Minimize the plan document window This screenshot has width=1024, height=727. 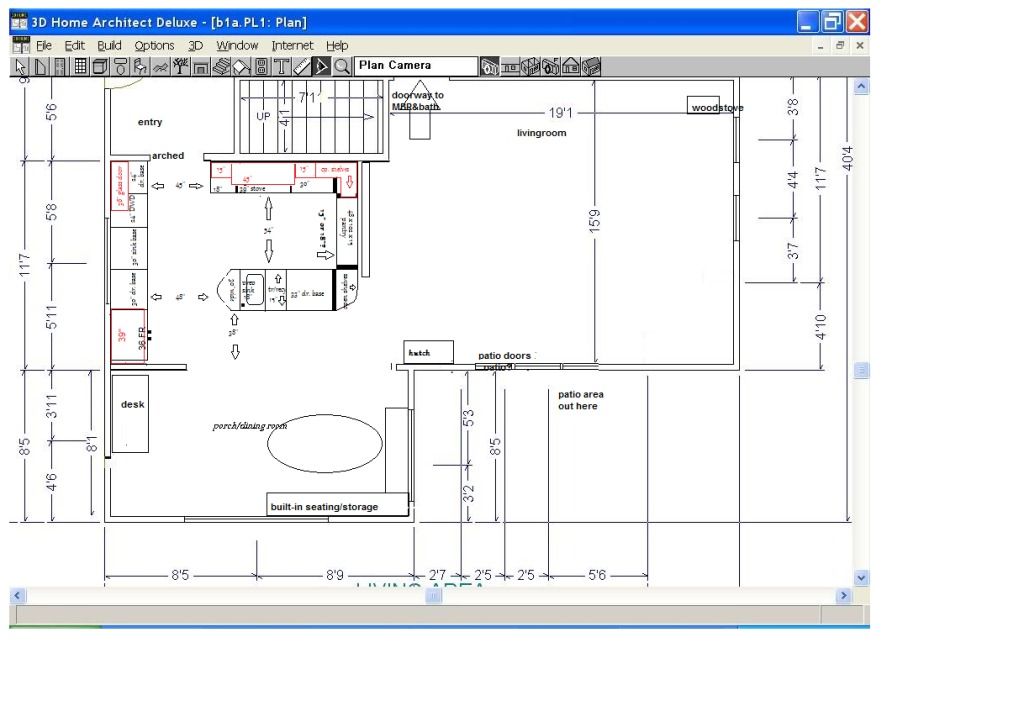(820, 46)
